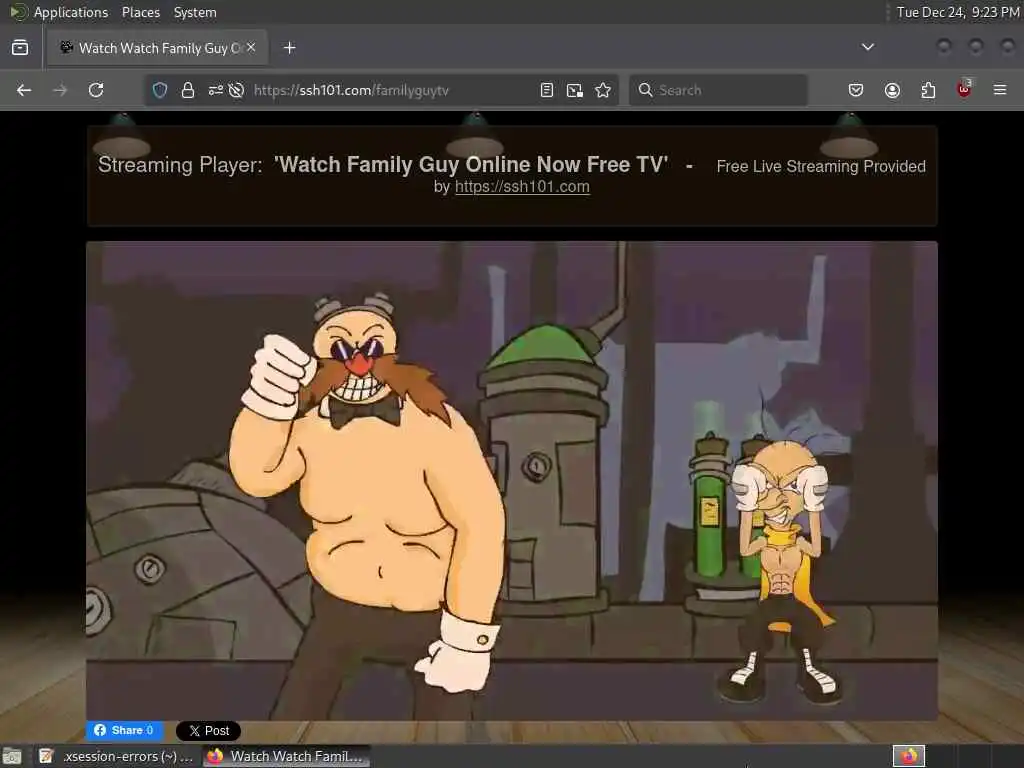Click the 'Free Live Streaming Provided' text
This screenshot has width=1024, height=768.
(821, 167)
